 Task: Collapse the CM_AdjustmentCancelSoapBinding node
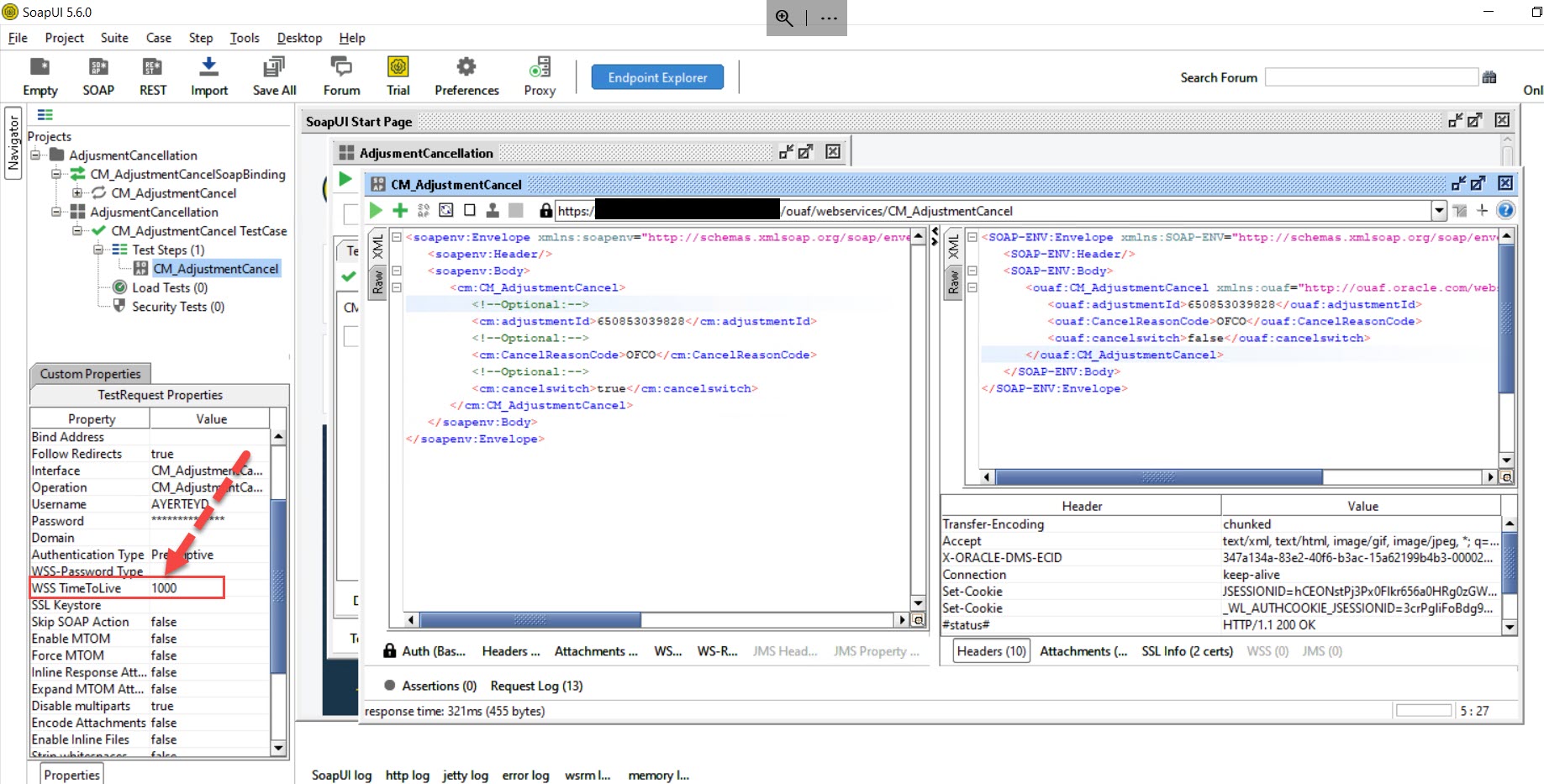click(55, 174)
